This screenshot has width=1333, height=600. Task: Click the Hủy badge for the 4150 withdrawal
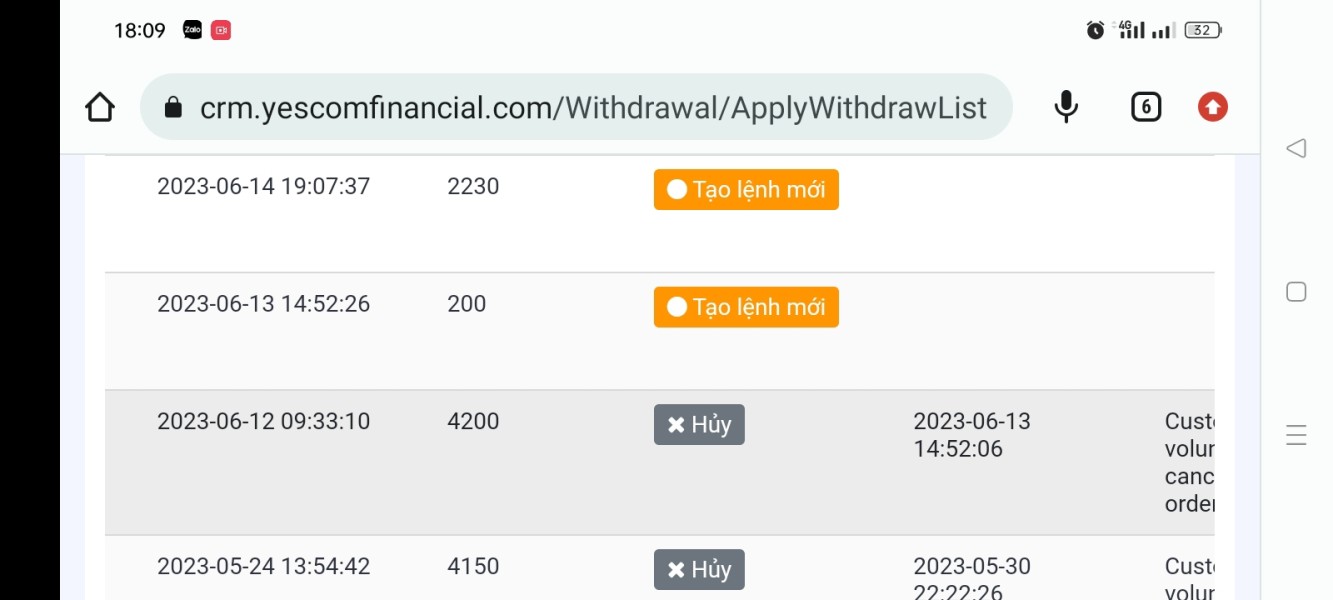click(699, 570)
